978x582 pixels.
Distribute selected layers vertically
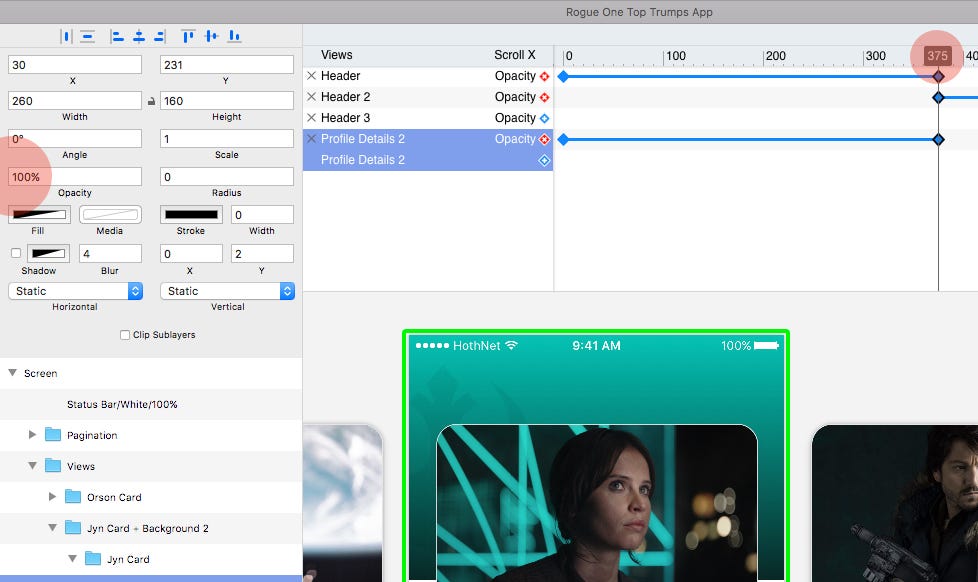point(88,36)
